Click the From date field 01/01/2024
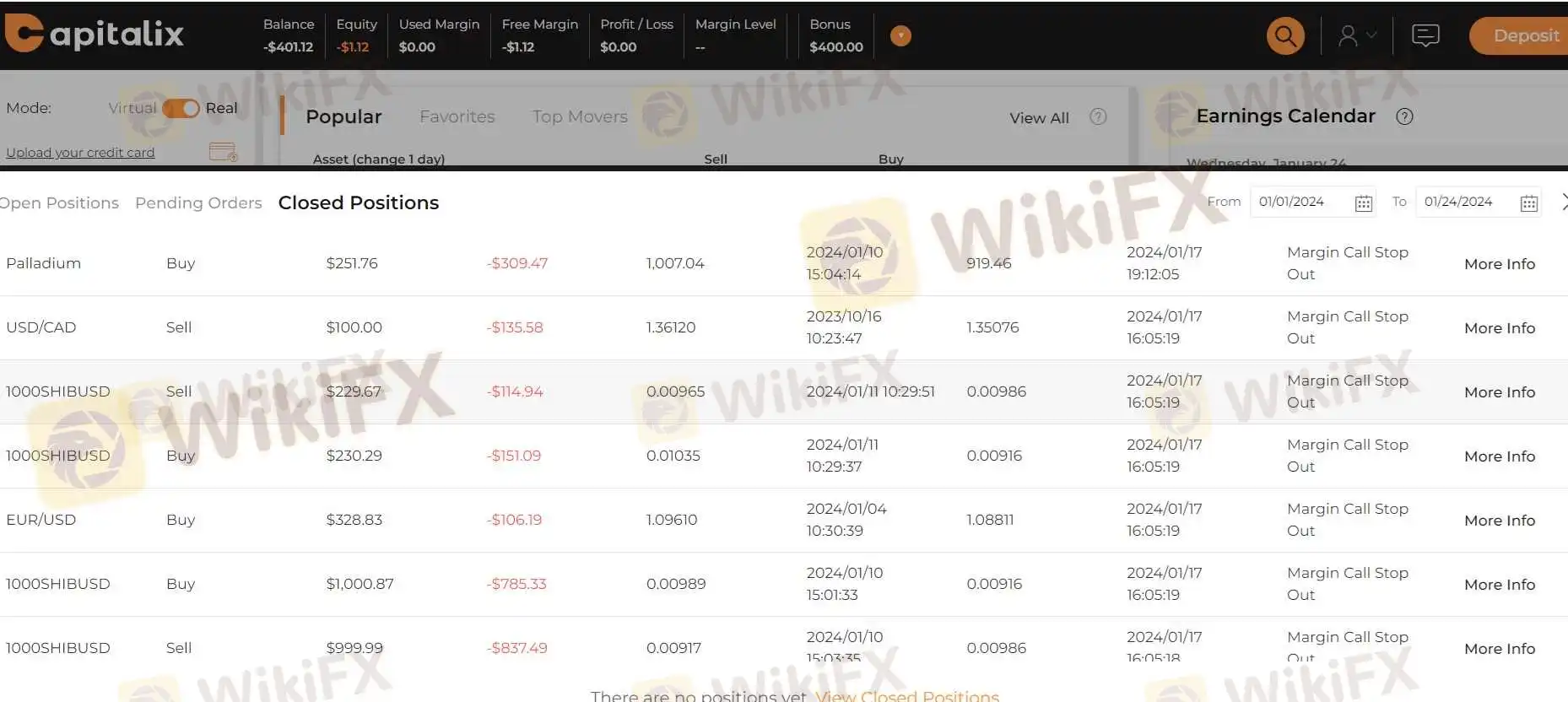 click(x=1312, y=202)
